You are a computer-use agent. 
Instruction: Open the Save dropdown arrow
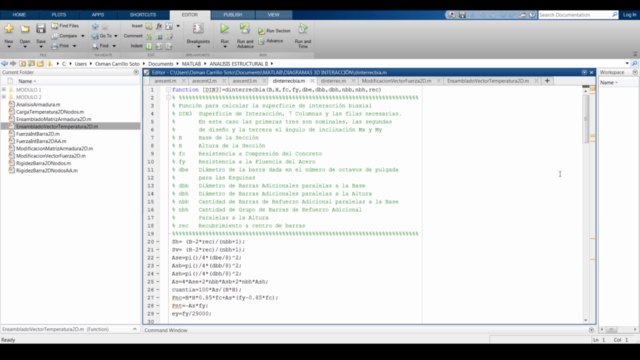[41, 47]
